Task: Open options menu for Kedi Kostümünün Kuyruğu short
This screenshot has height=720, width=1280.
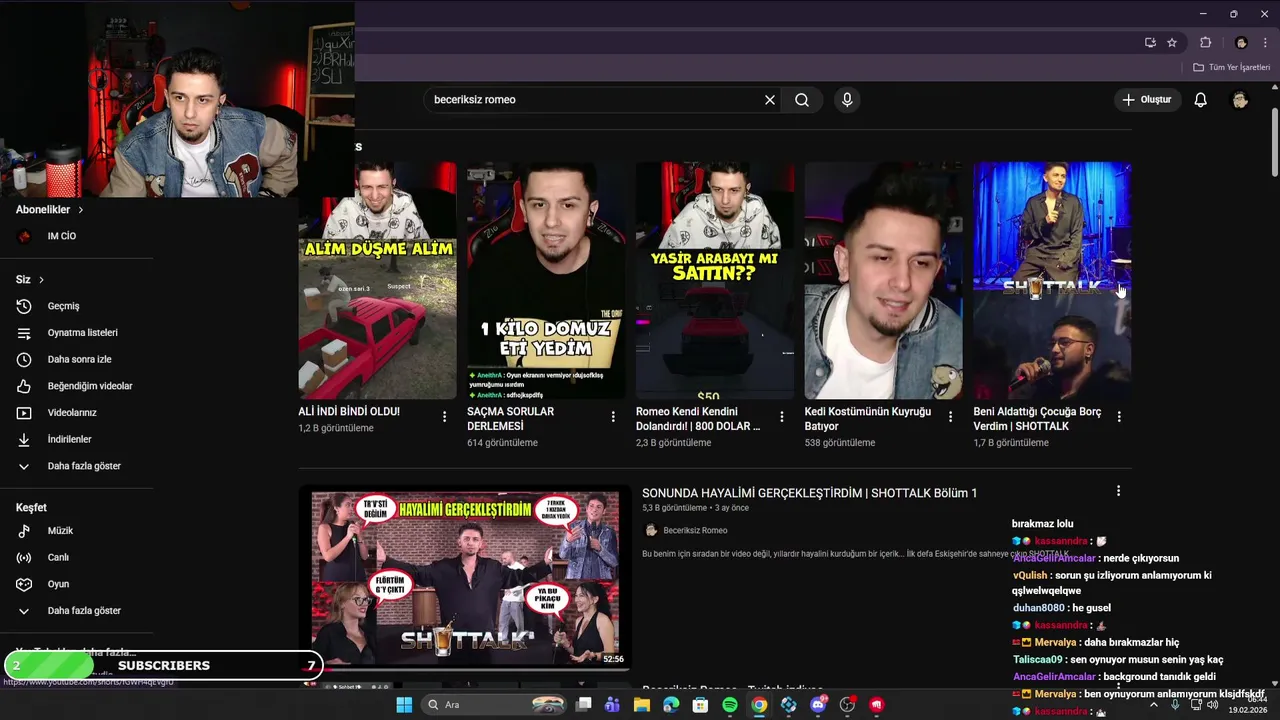Action: tap(950, 417)
